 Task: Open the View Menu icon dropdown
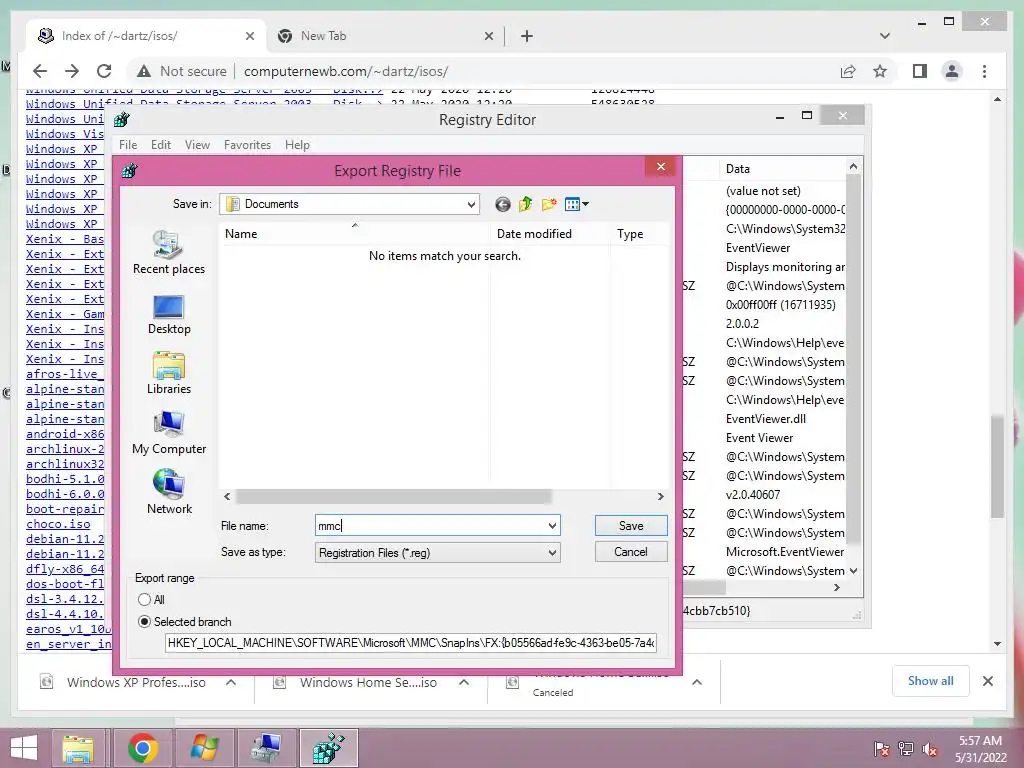tap(577, 204)
